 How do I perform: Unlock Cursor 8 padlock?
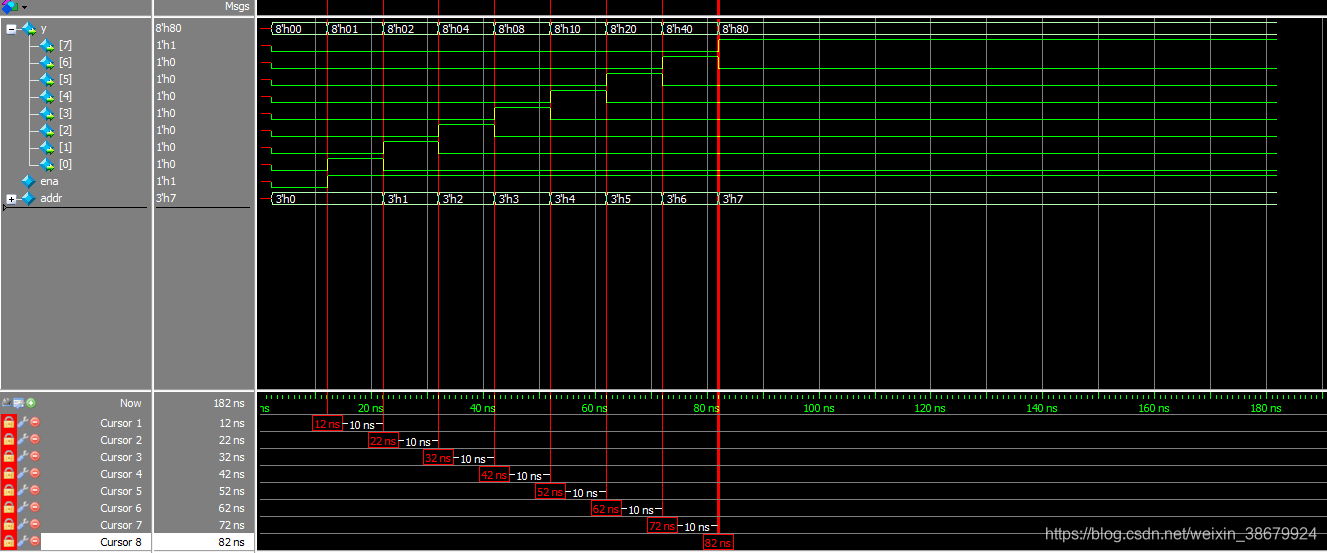pos(9,542)
